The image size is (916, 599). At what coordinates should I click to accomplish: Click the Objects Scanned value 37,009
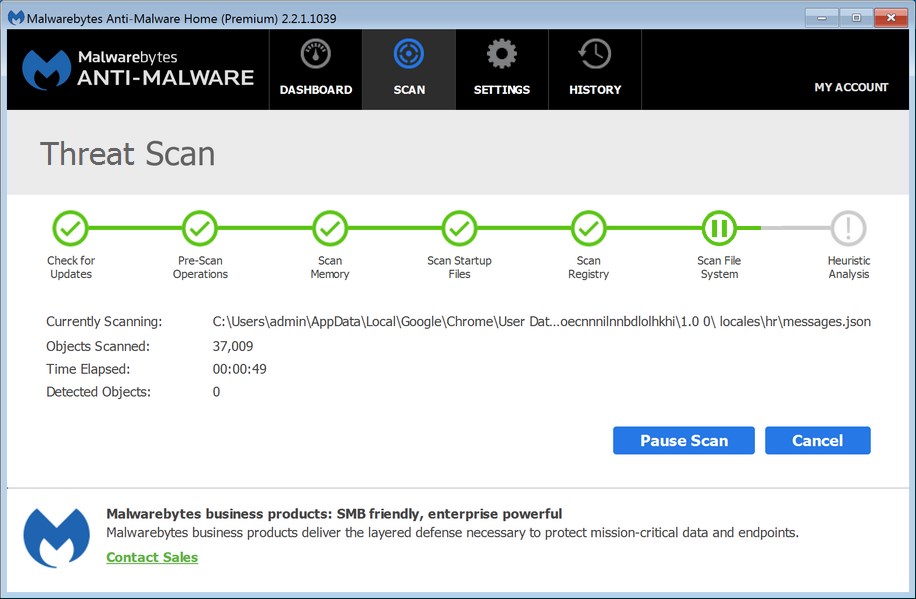[x=233, y=346]
